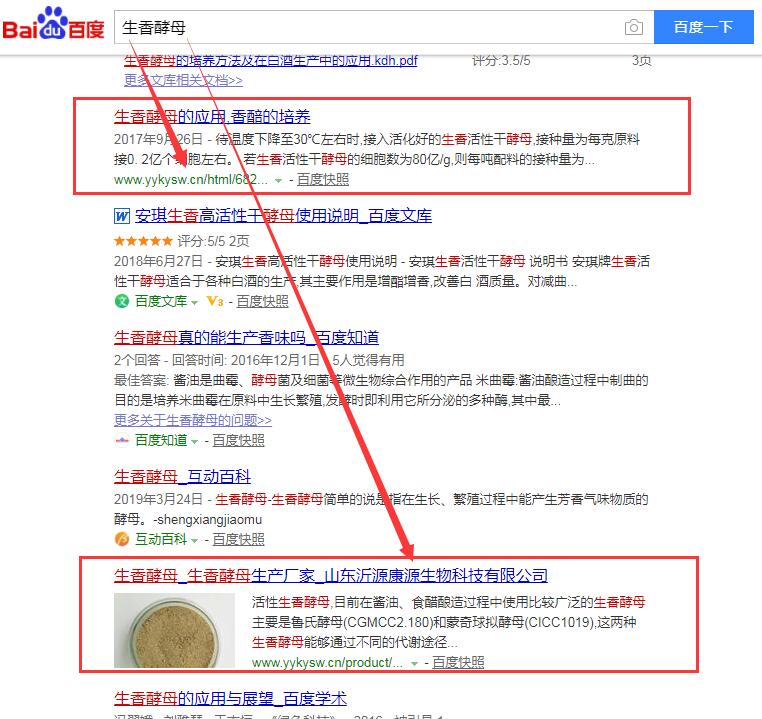The height and width of the screenshot is (719, 762).
Task: Click the yeast powder product thumbnail
Action: (x=174, y=631)
